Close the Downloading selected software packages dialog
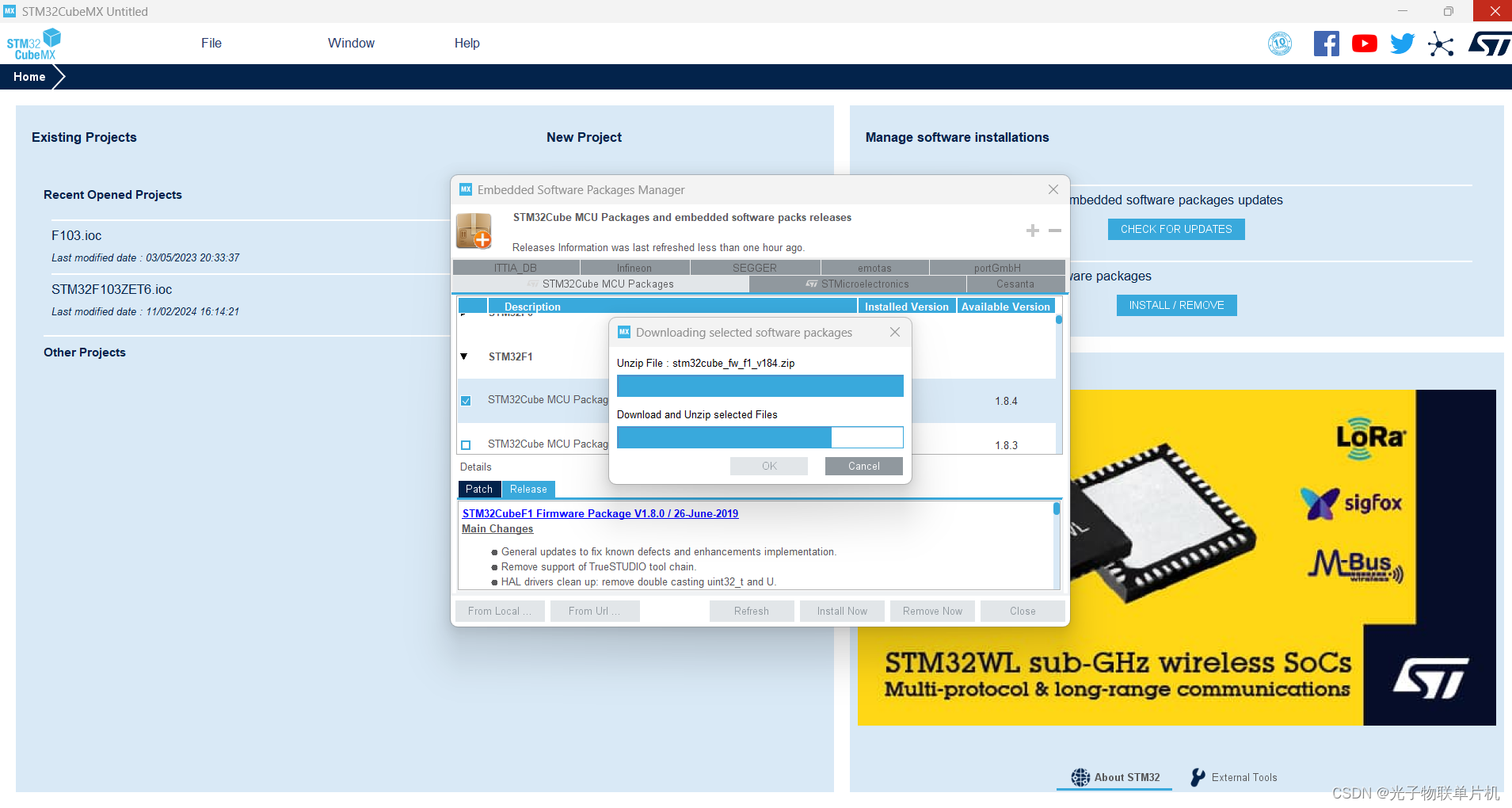The height and width of the screenshot is (808, 1512). point(894,332)
